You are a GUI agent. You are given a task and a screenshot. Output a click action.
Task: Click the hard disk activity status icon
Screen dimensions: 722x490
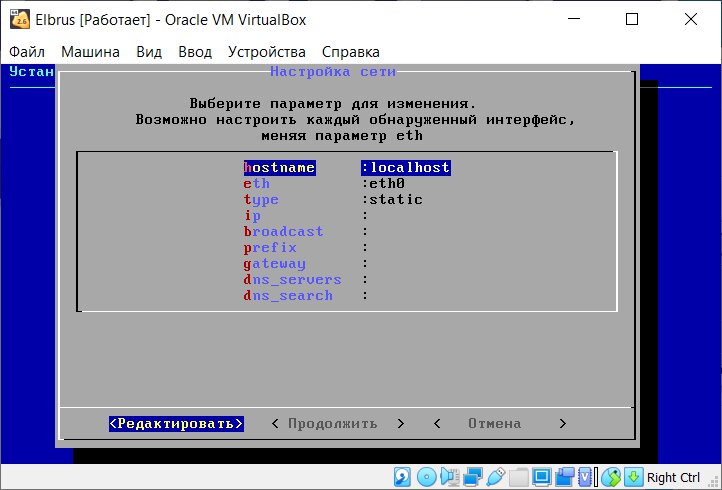pyautogui.click(x=403, y=477)
